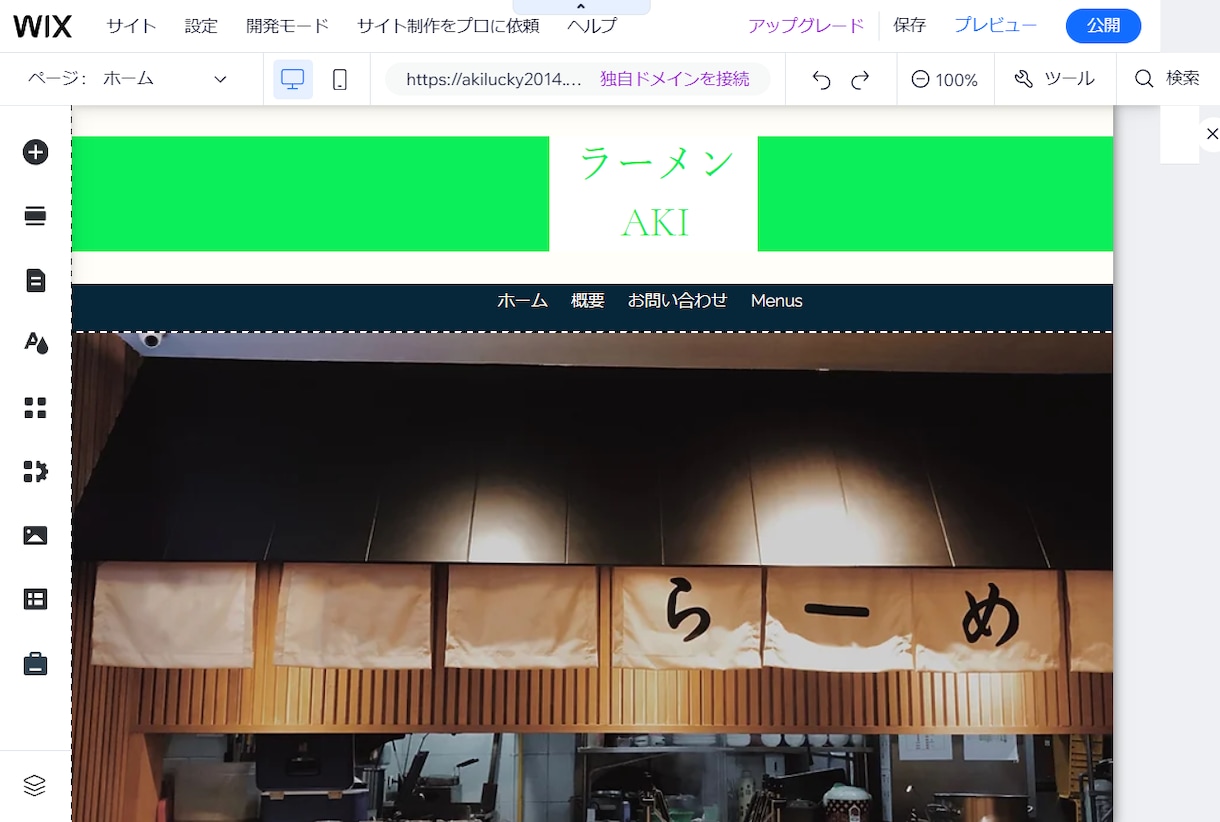Screen dimensions: 1220x822
Task: Open the Wix logo home
Action: [x=43, y=26]
